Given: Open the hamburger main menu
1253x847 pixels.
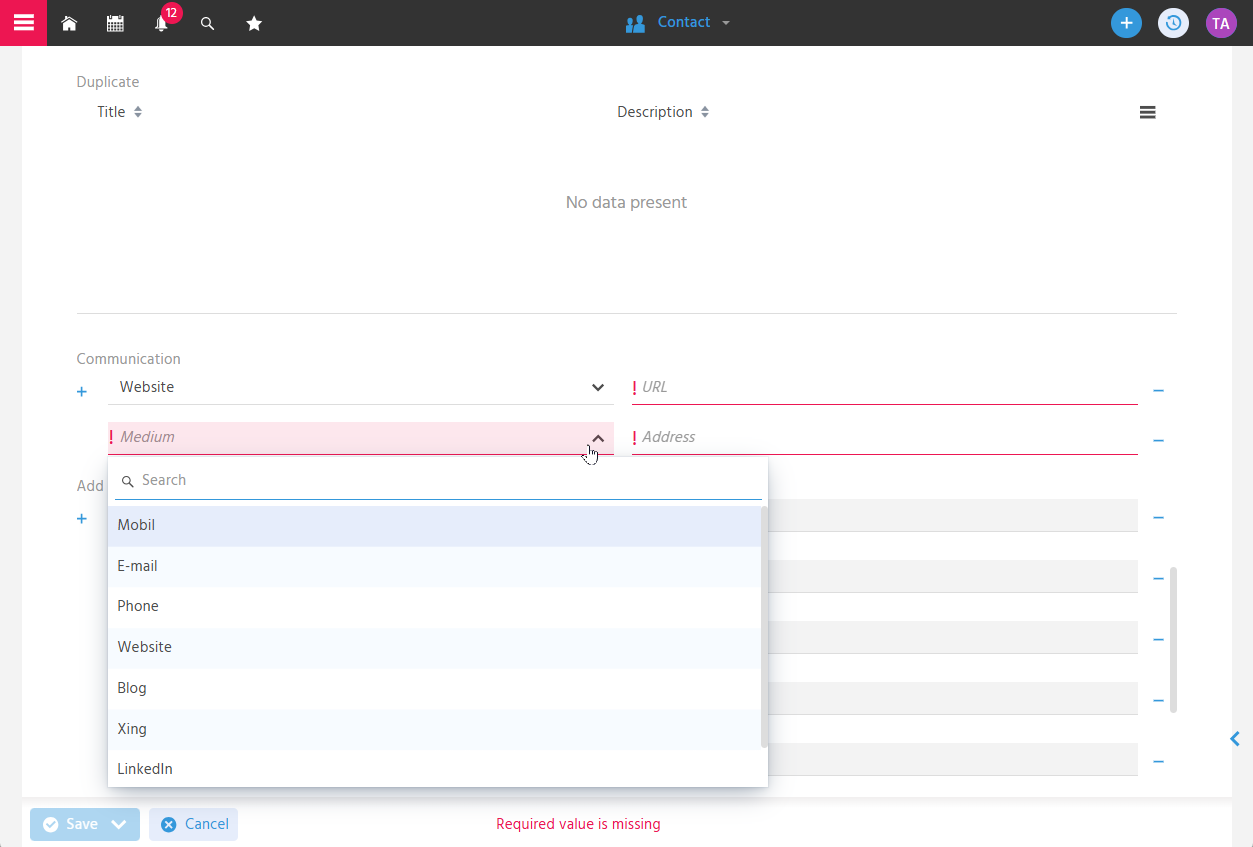Looking at the screenshot, I should pos(23,22).
